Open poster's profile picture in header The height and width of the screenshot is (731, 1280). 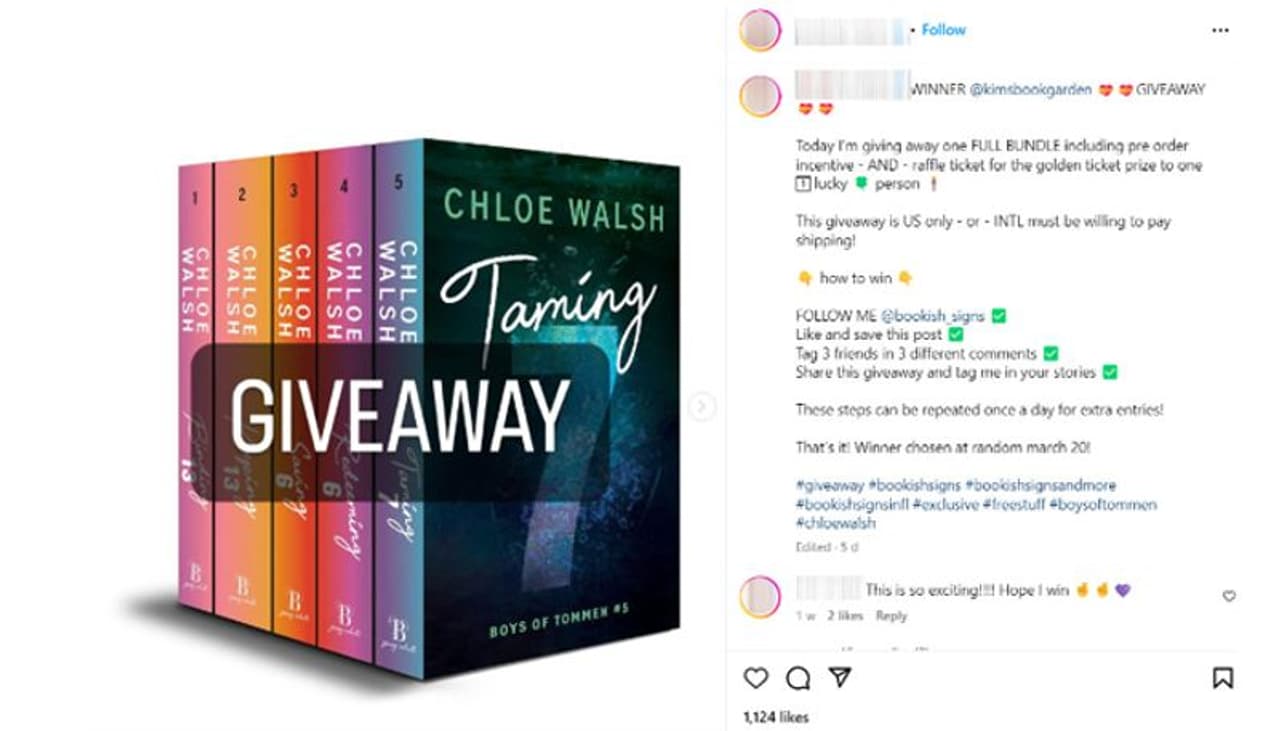point(760,30)
